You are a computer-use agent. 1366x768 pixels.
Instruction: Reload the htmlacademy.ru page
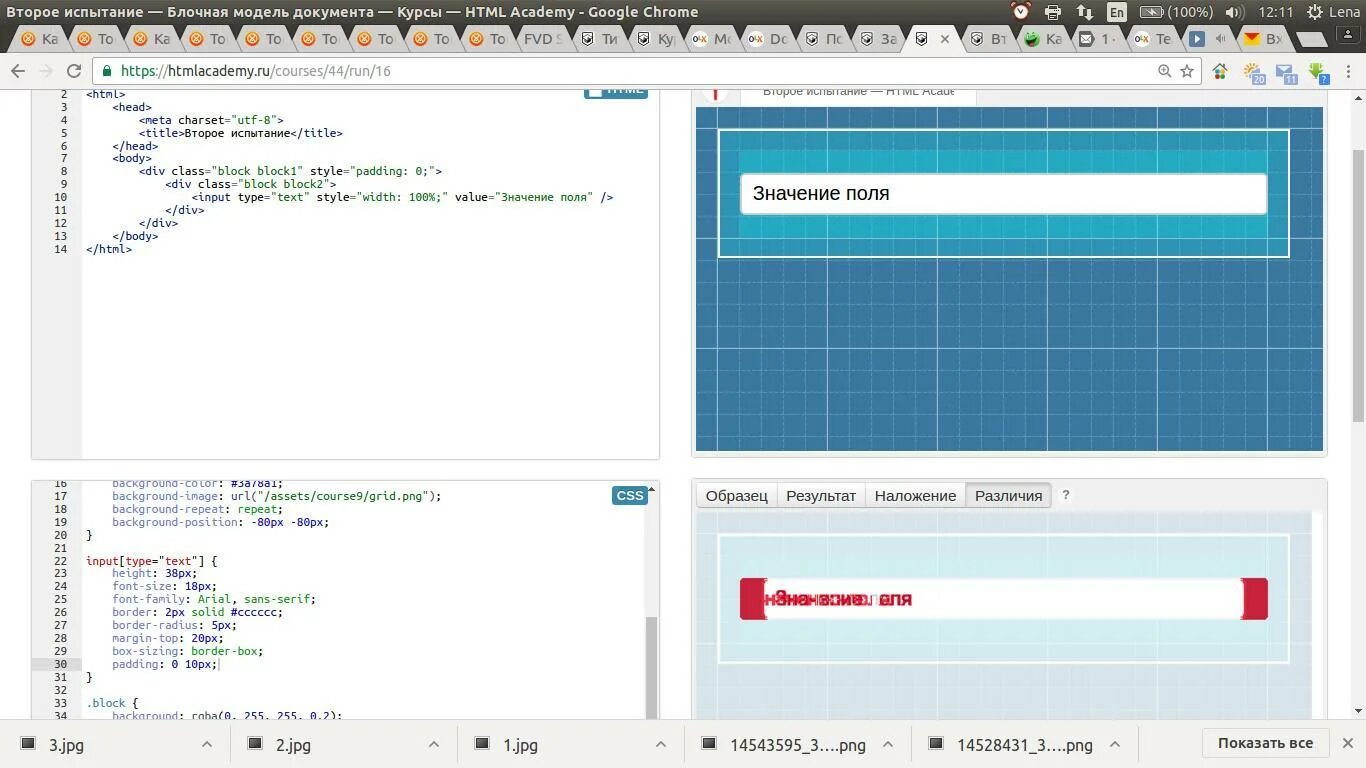coord(74,71)
